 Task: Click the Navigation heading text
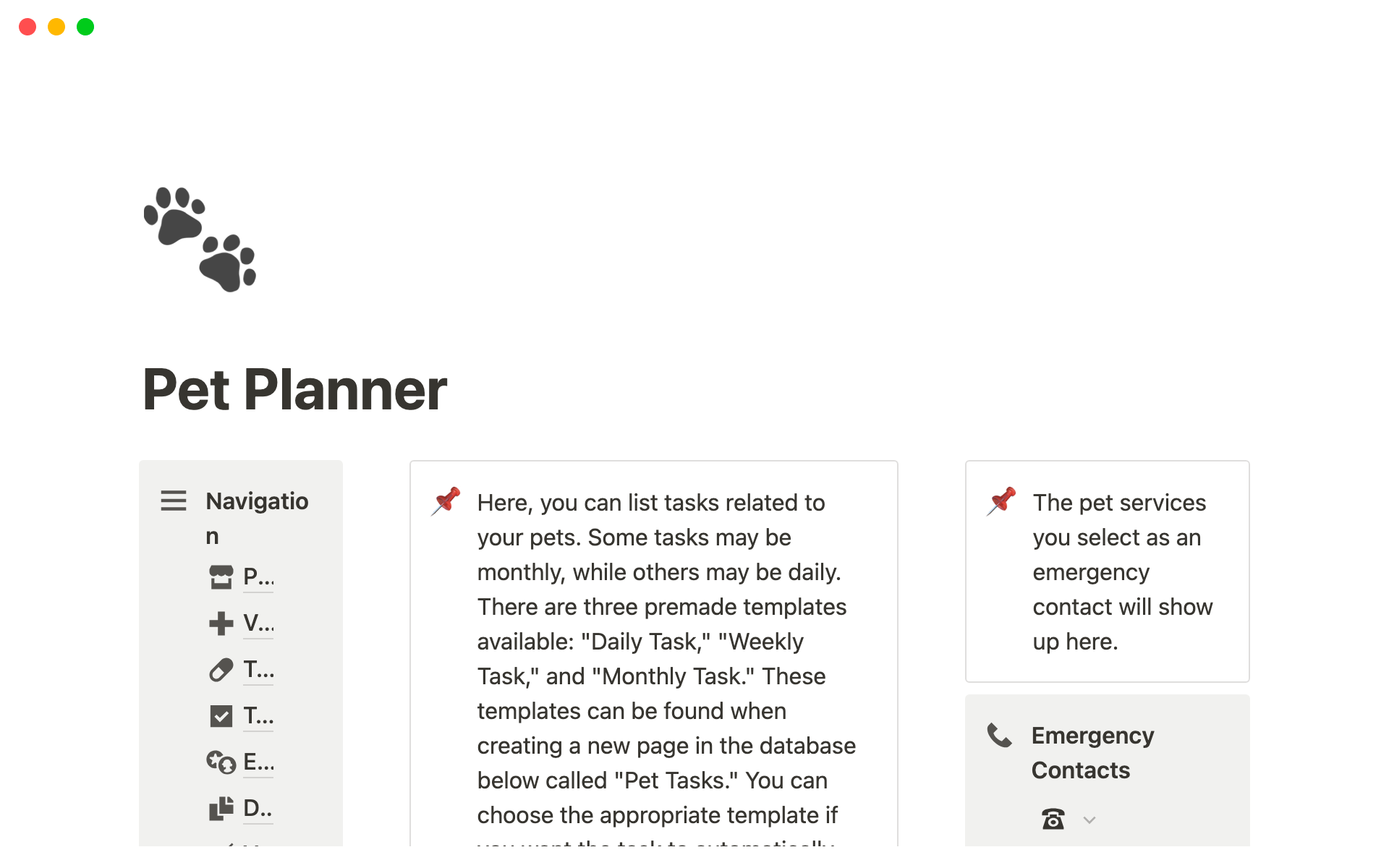(257, 502)
